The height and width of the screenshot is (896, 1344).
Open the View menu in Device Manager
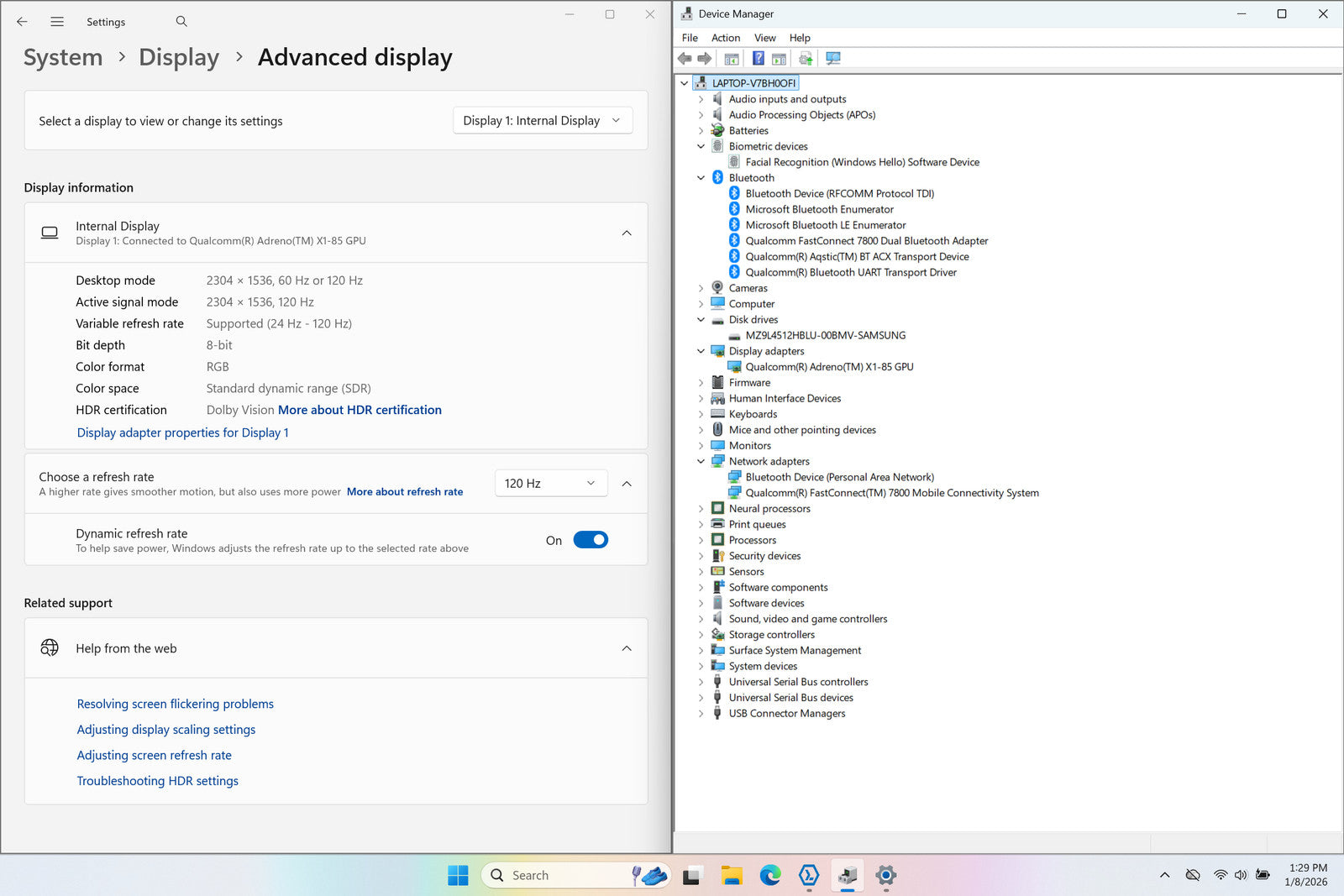764,38
